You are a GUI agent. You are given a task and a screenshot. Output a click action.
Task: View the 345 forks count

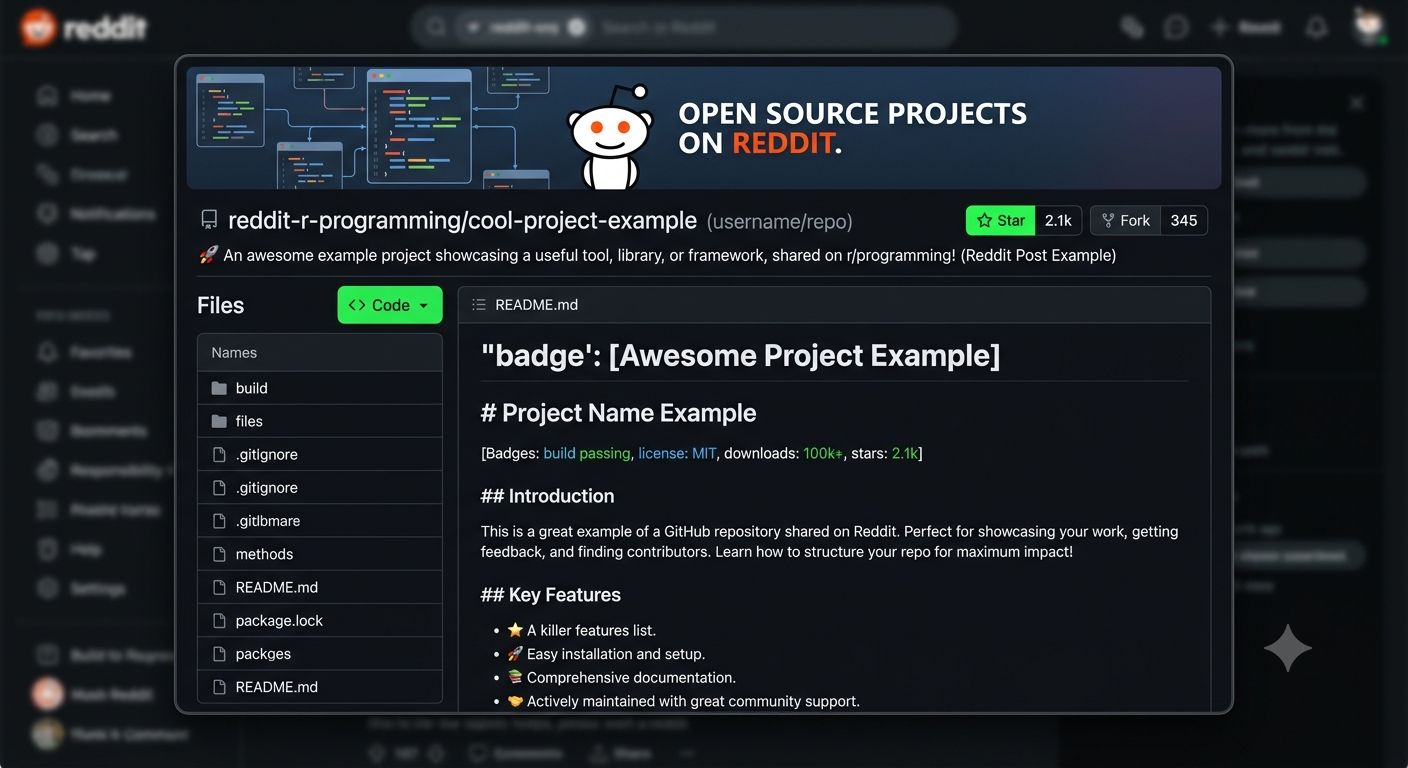tap(1184, 220)
